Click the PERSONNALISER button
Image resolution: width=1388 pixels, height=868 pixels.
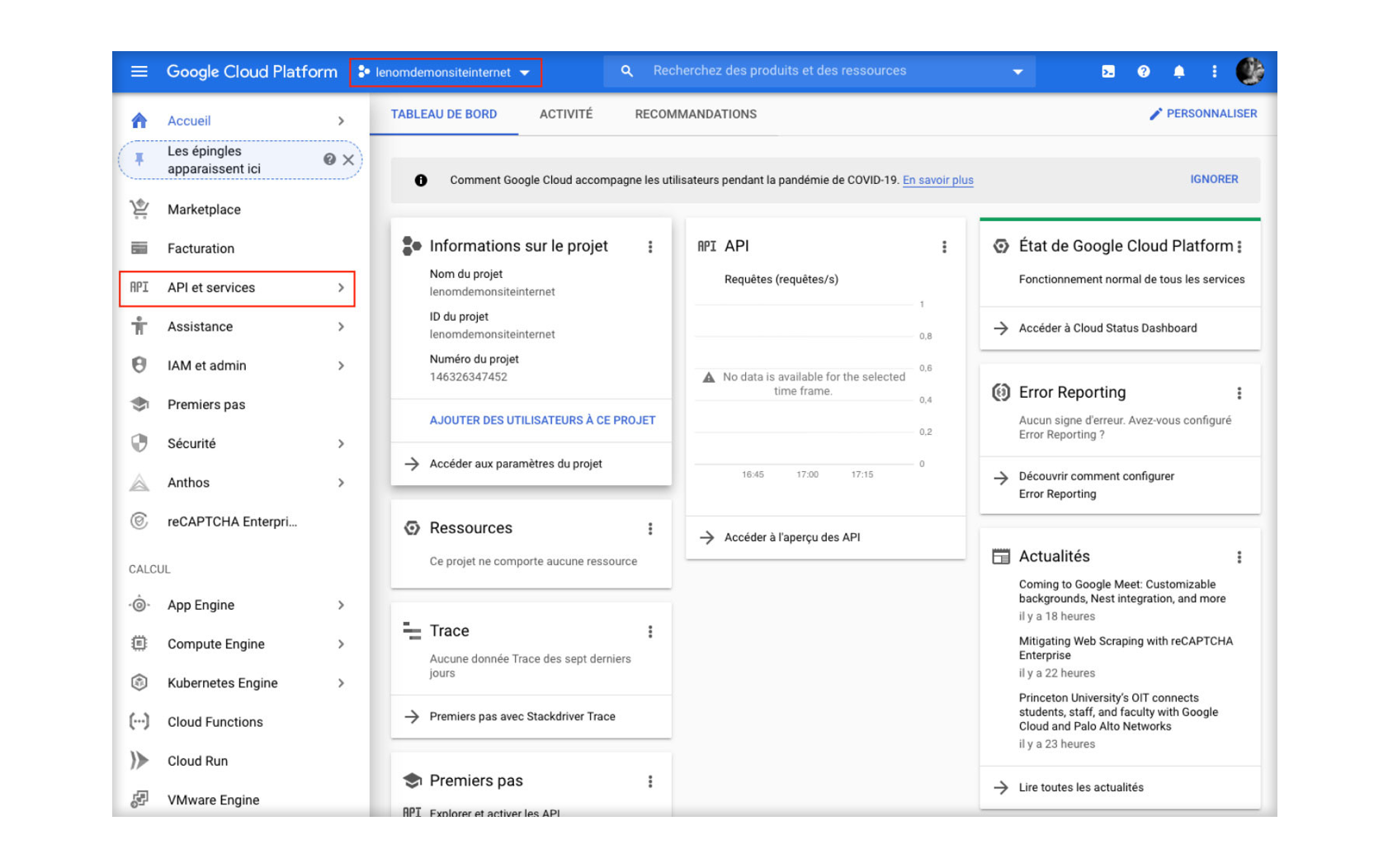[x=1203, y=114]
